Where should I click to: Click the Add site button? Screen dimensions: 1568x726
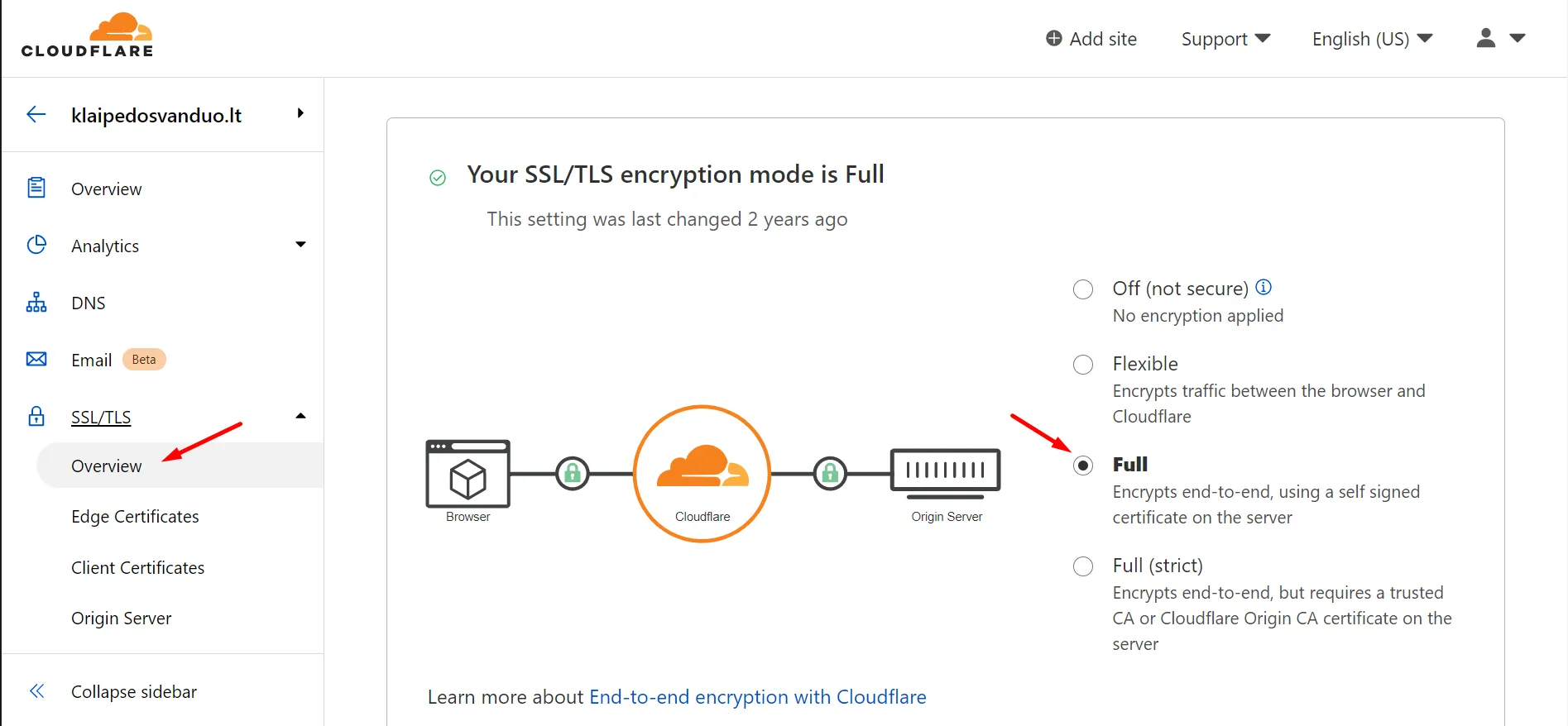pos(1091,39)
